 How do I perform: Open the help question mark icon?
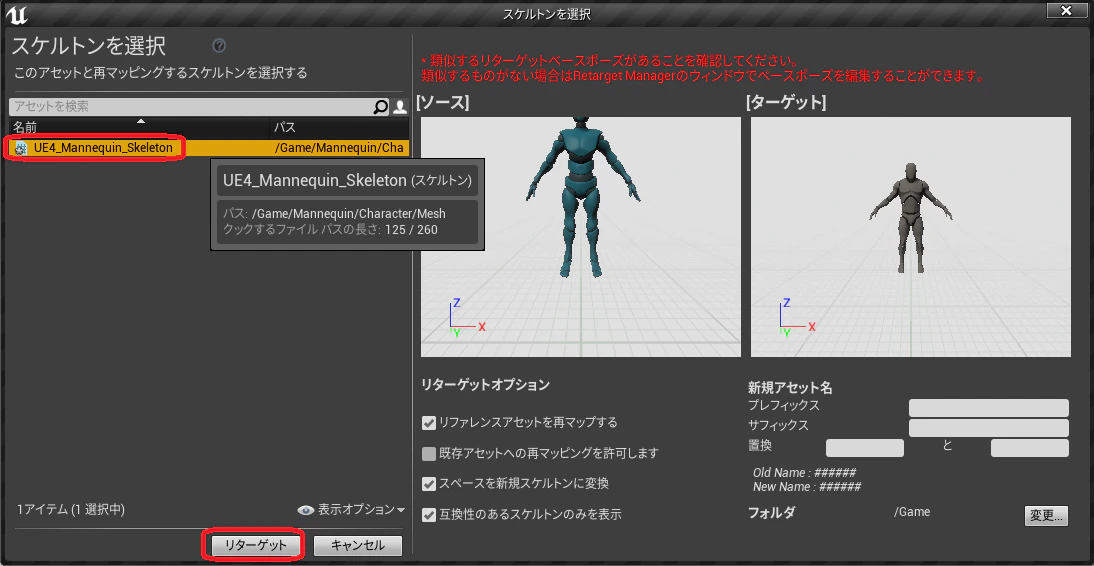(219, 46)
